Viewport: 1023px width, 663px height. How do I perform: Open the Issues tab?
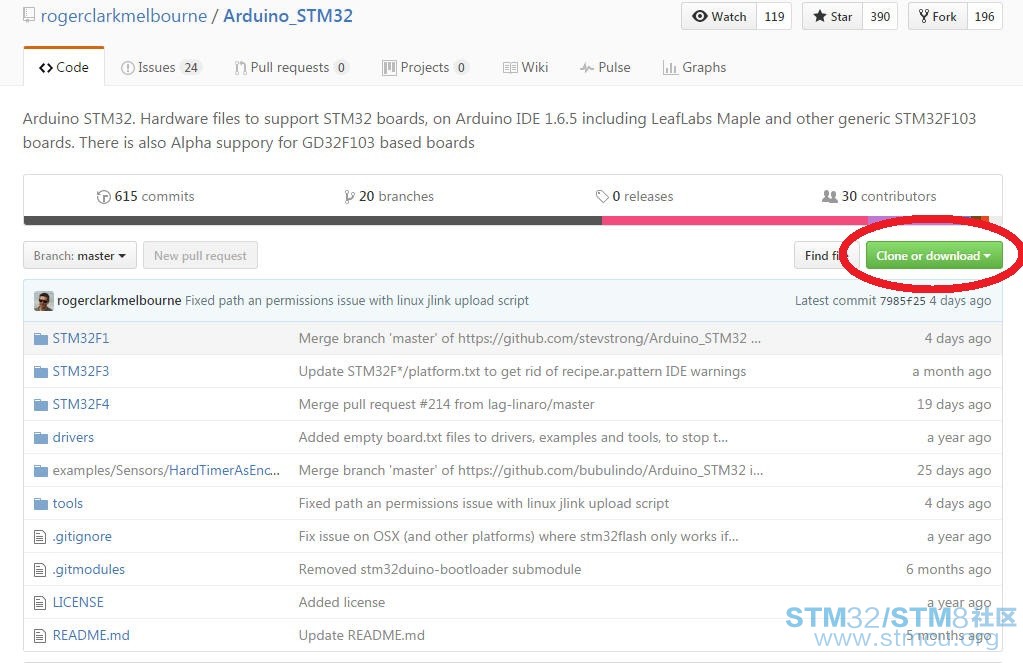(160, 67)
